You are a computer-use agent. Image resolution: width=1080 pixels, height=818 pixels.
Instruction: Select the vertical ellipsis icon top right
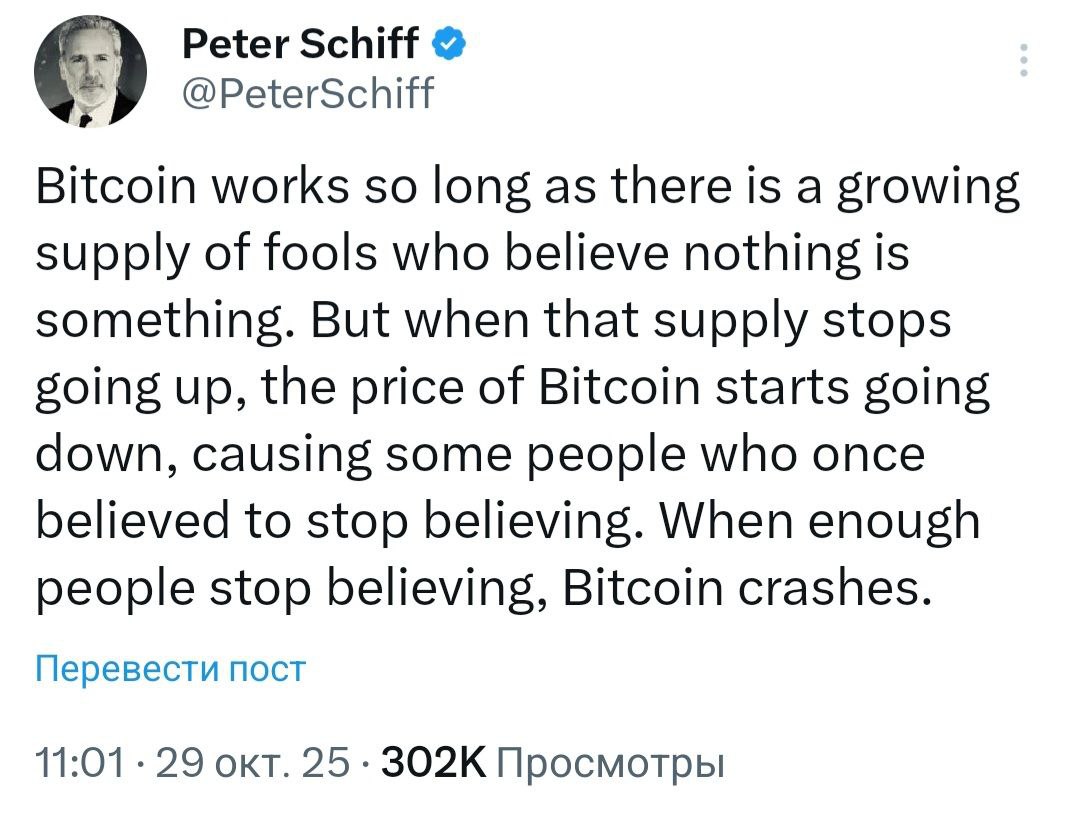point(1022,60)
